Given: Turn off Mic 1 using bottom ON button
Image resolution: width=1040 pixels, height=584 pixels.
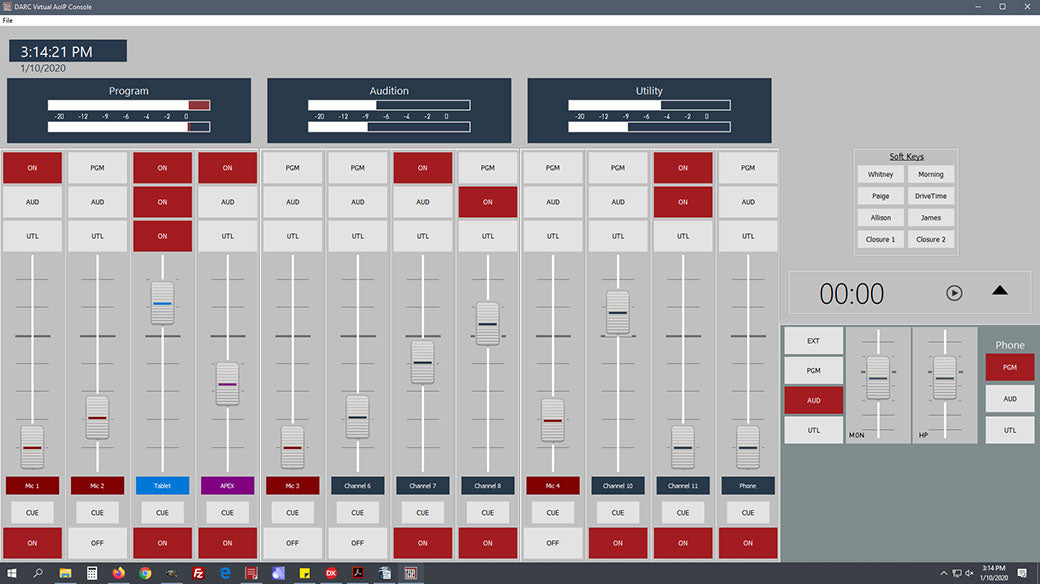Looking at the screenshot, I should coord(32,543).
